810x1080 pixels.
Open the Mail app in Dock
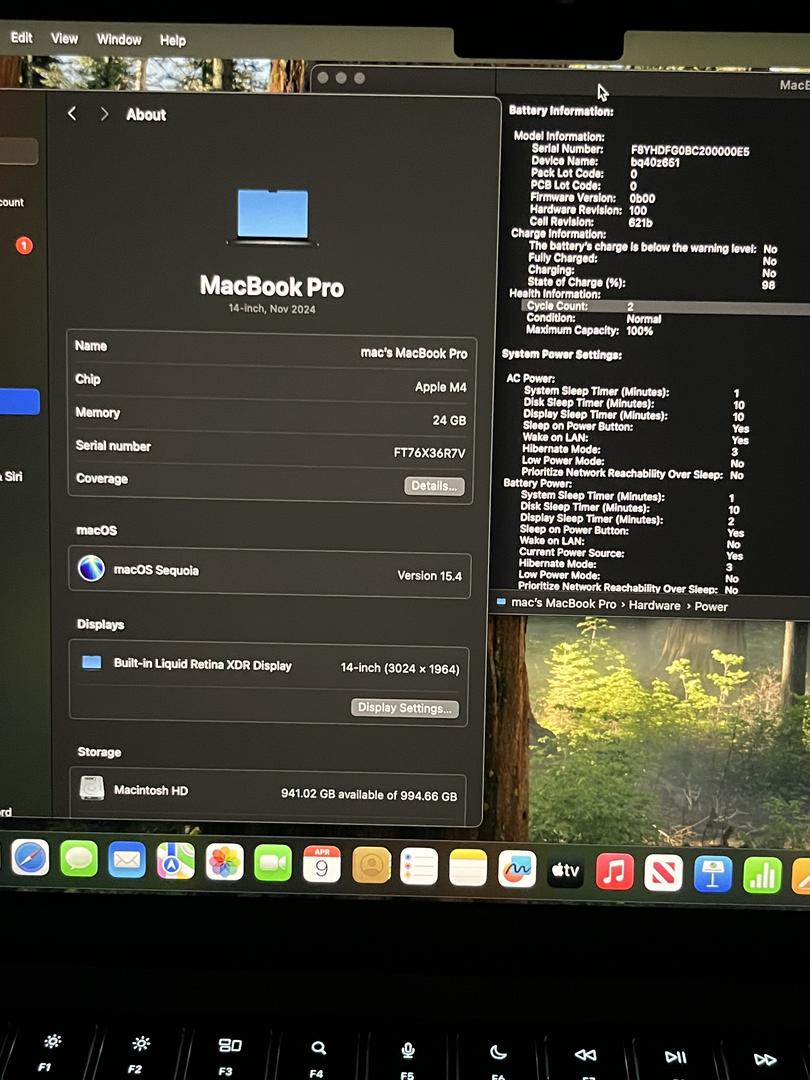pyautogui.click(x=127, y=860)
